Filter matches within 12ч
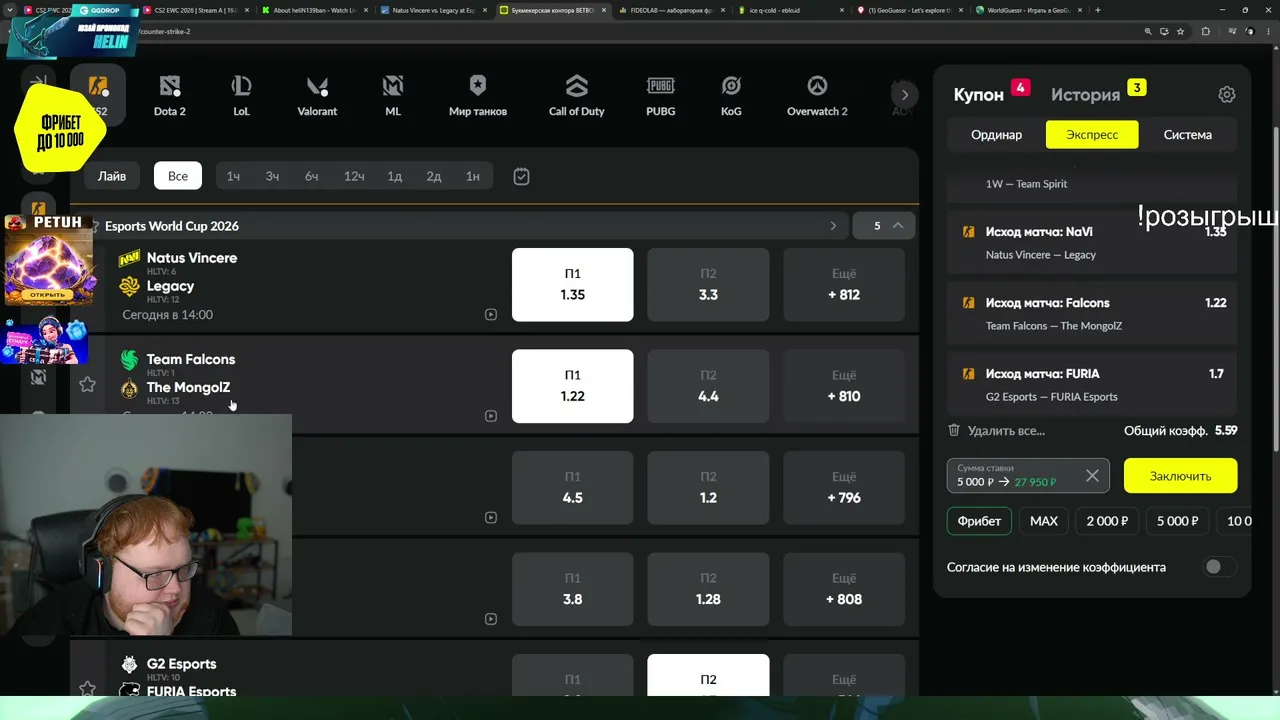Image resolution: width=1280 pixels, height=720 pixels. click(354, 176)
